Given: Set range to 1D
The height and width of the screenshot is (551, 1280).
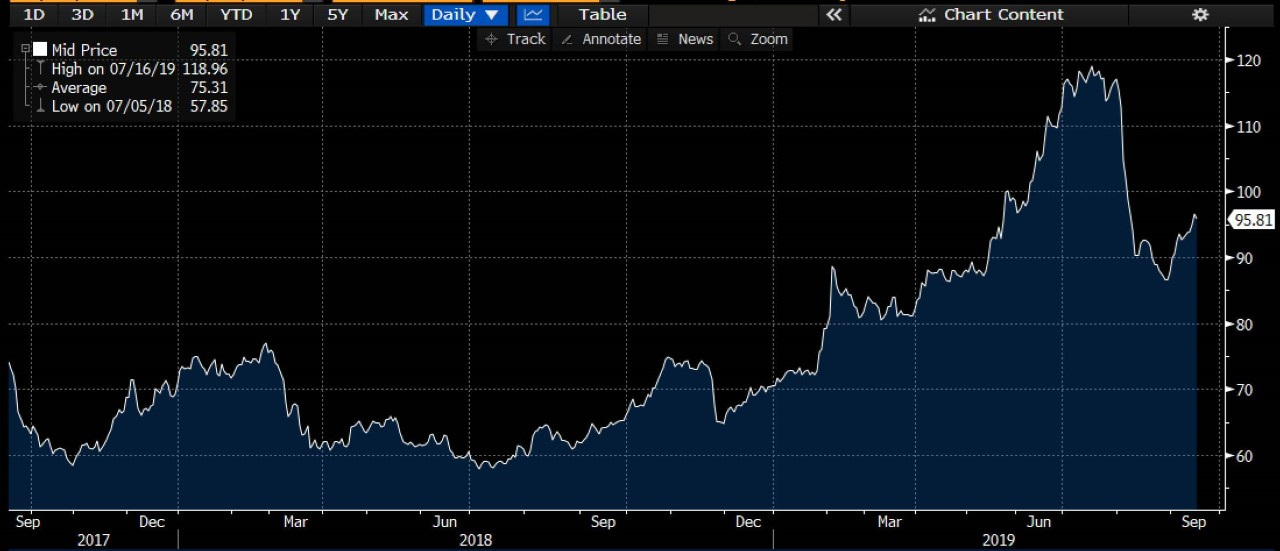Looking at the screenshot, I should point(34,15).
